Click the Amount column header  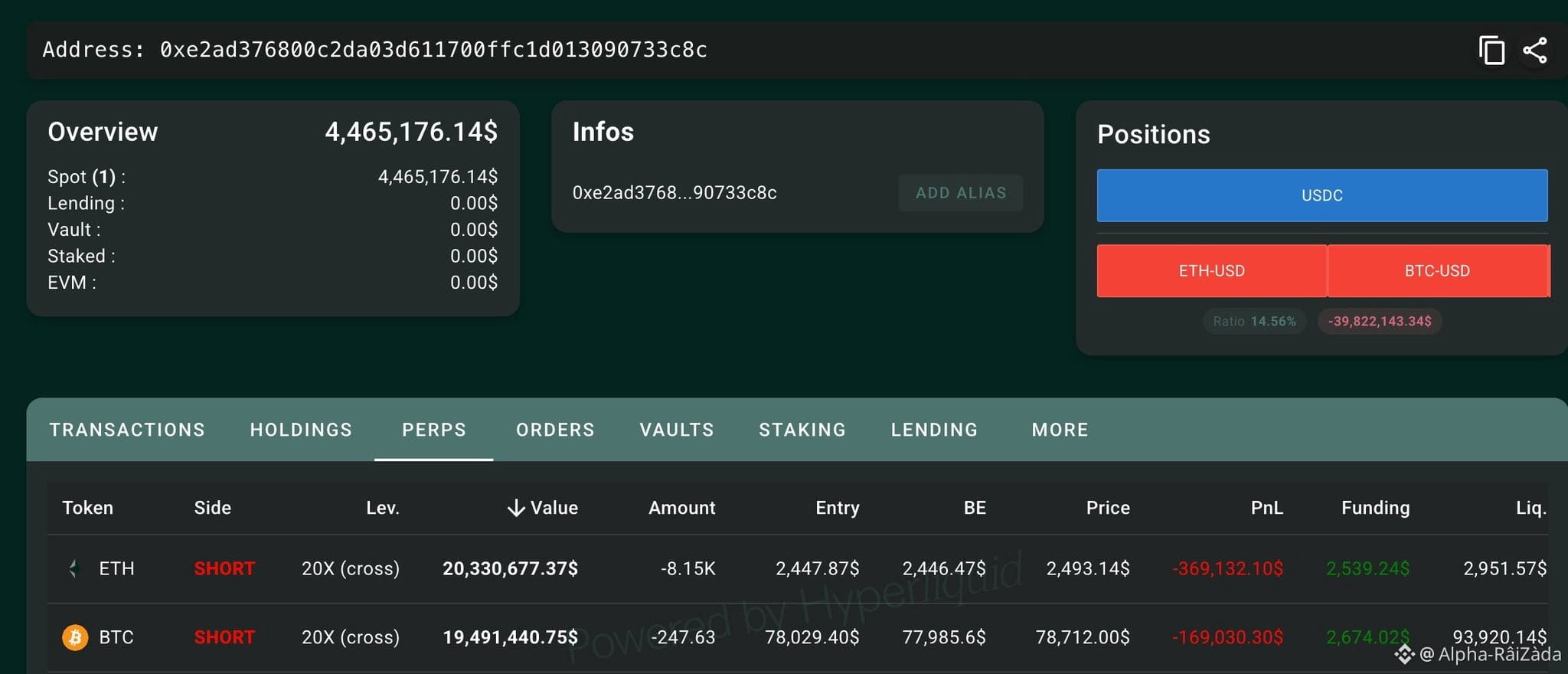(681, 508)
